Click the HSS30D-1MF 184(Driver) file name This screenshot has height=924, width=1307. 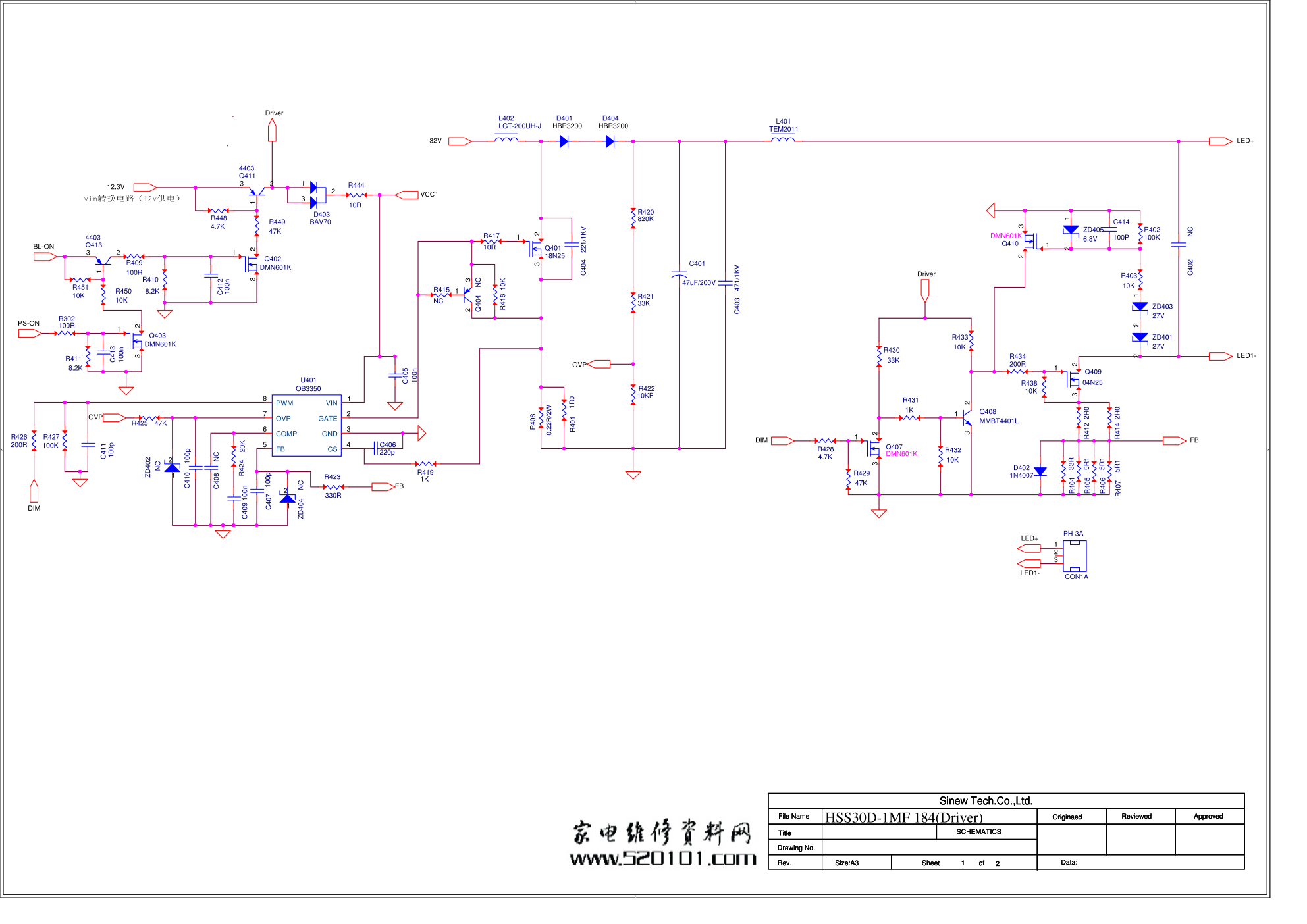[x=904, y=817]
